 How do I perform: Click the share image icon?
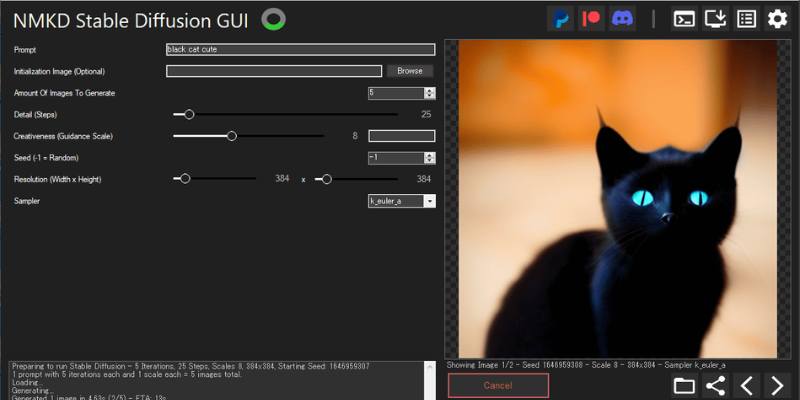pos(715,386)
